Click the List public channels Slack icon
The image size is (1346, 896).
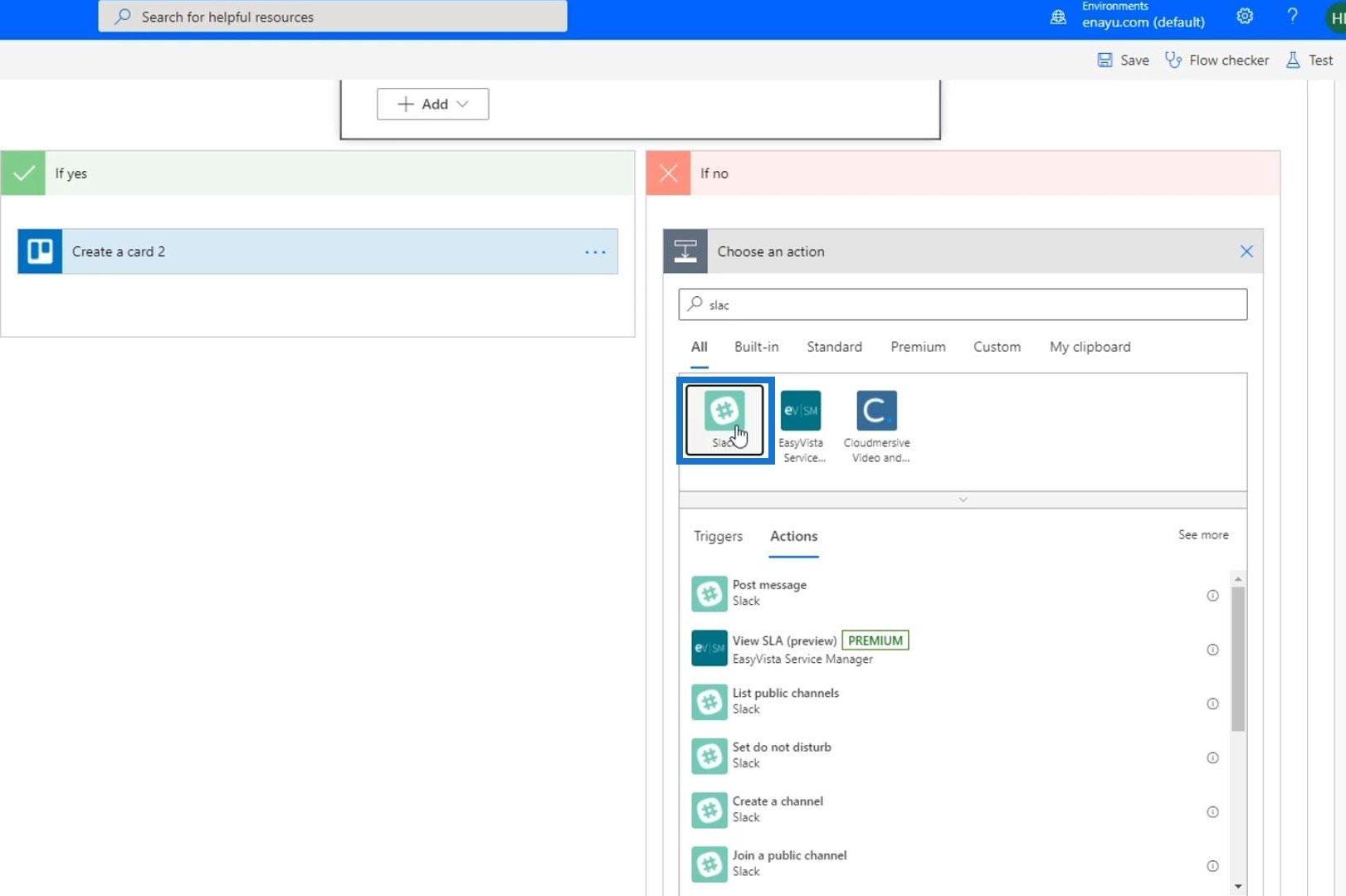click(710, 702)
